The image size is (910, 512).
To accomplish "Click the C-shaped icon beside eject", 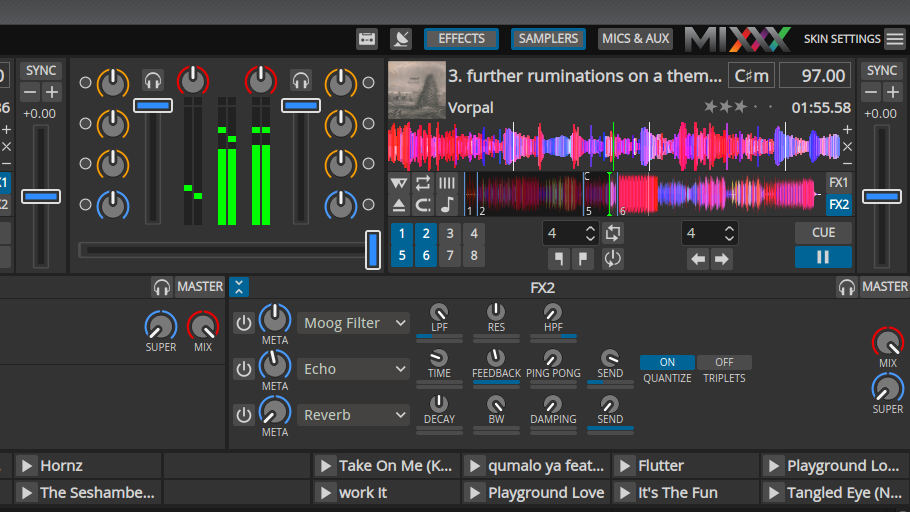I will (423, 205).
